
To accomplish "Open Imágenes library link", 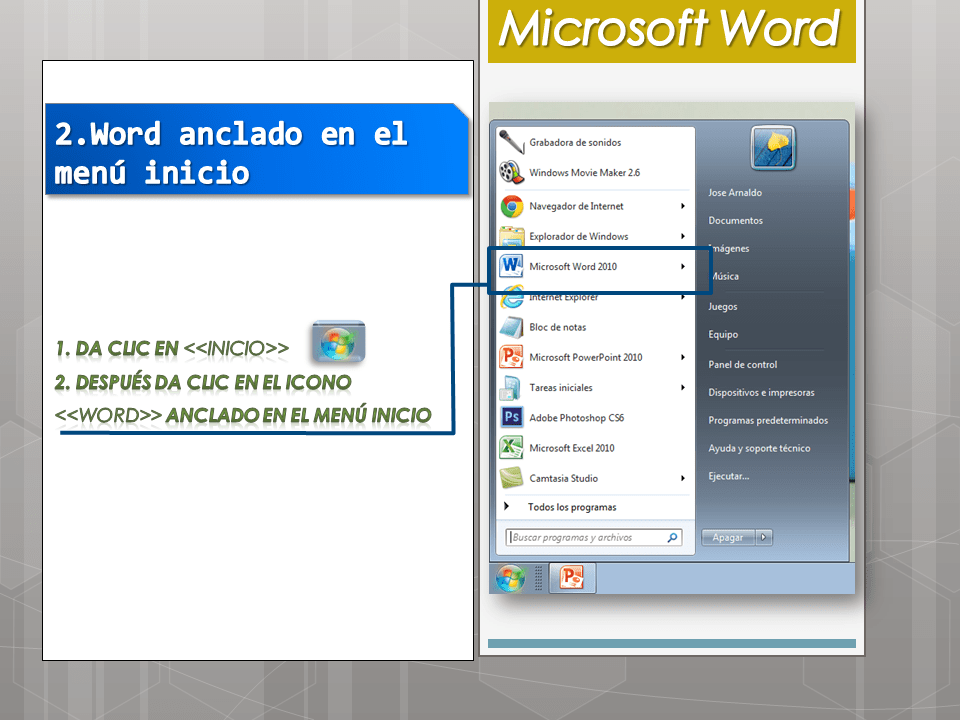I will tap(729, 249).
